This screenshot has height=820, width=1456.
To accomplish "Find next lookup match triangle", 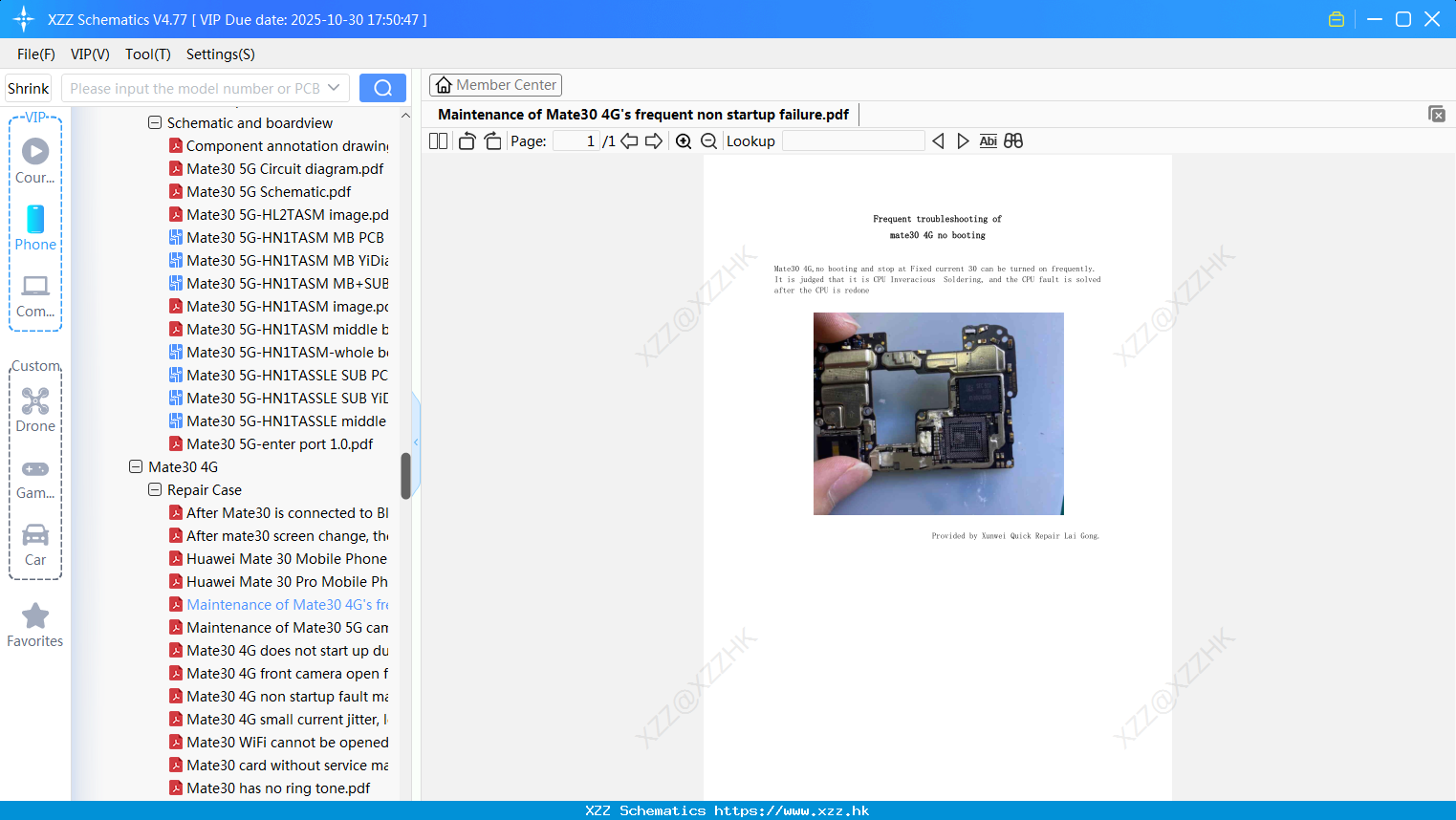I will (963, 140).
